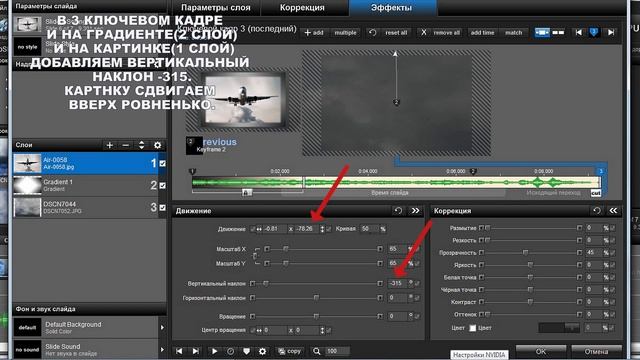Reset the Движение panel with undo icon
This screenshot has width=640, height=360.
coord(398,211)
